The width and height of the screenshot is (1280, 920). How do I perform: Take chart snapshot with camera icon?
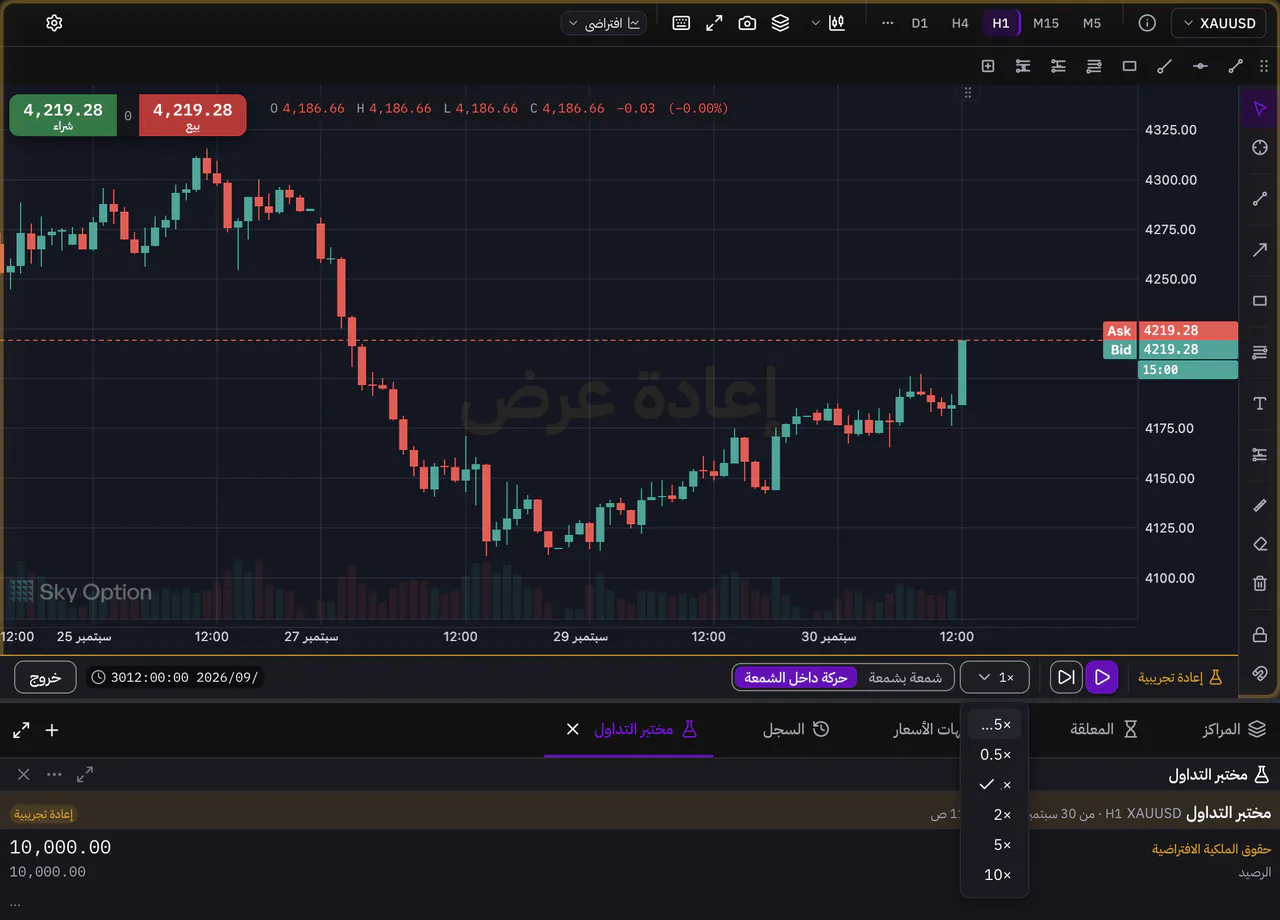(x=747, y=23)
